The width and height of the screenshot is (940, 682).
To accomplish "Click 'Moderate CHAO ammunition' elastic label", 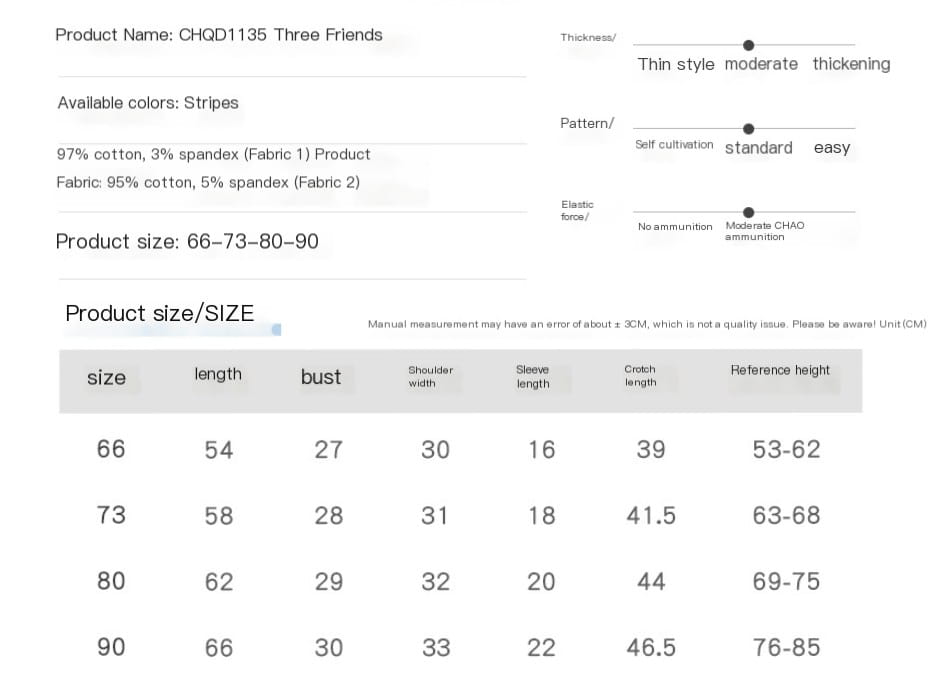I will pyautogui.click(x=764, y=231).
